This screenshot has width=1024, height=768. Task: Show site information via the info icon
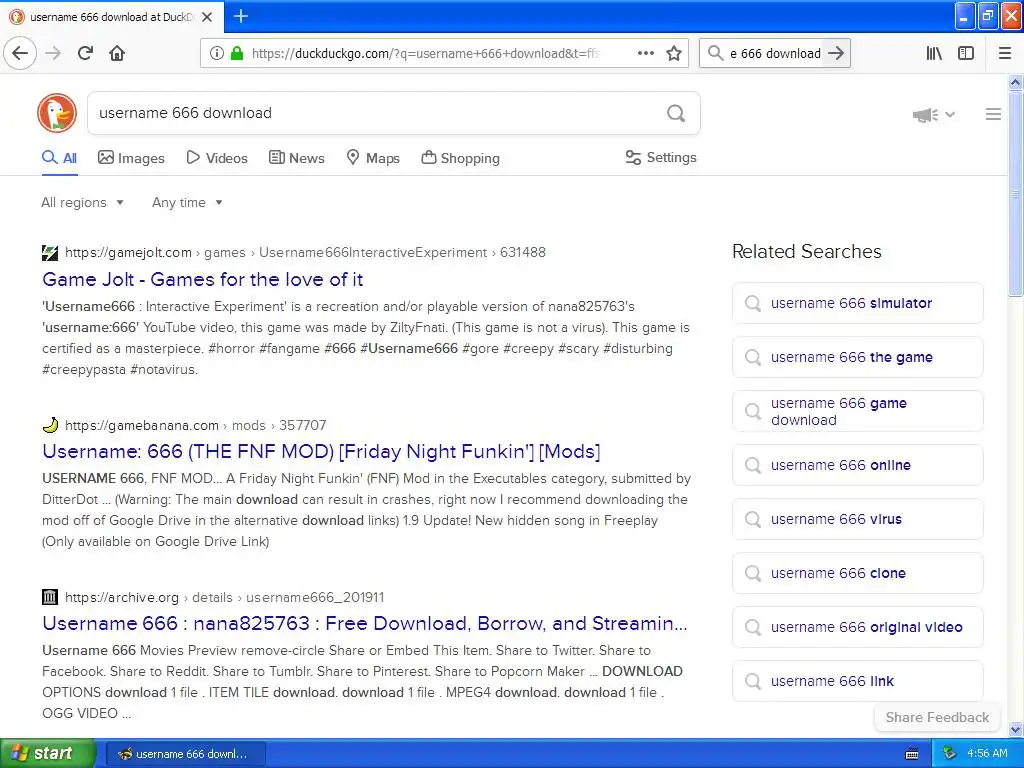(x=216, y=53)
